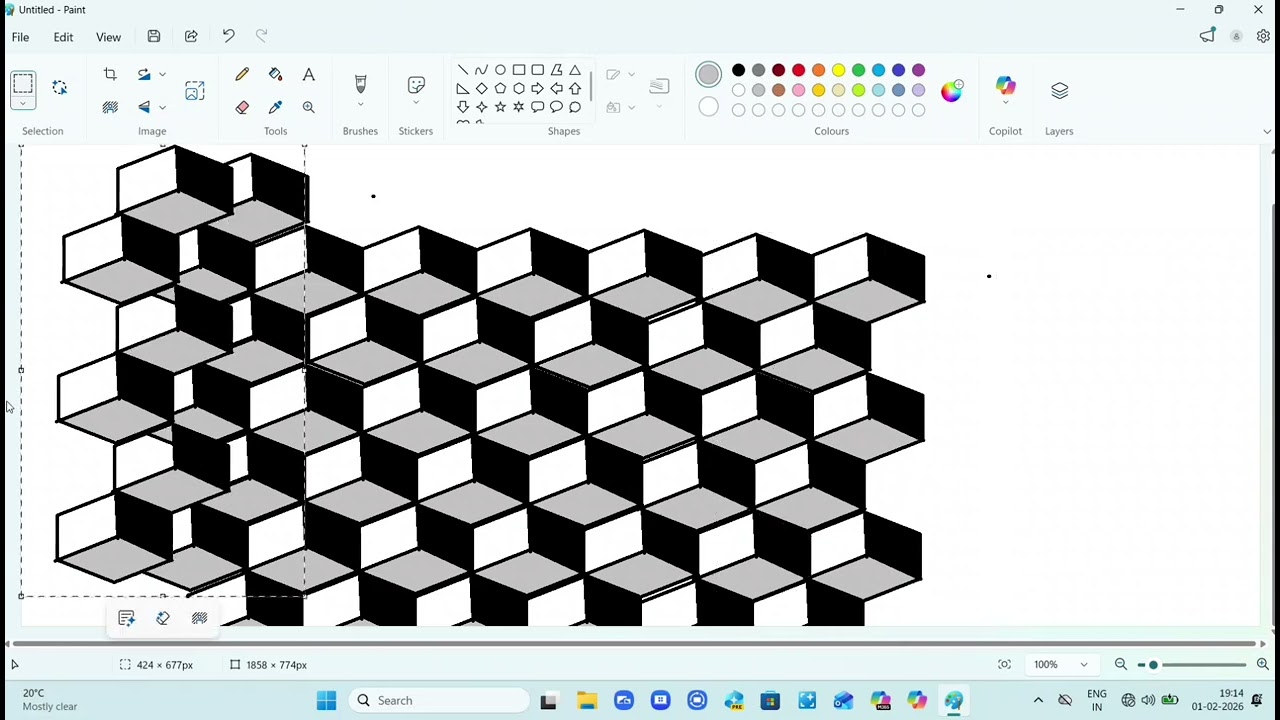Select the Five-point star shape
The width and height of the screenshot is (1280, 720).
pos(500,107)
